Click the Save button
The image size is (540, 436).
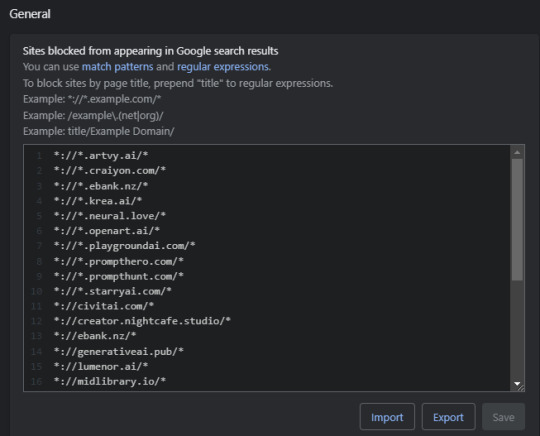coord(503,417)
